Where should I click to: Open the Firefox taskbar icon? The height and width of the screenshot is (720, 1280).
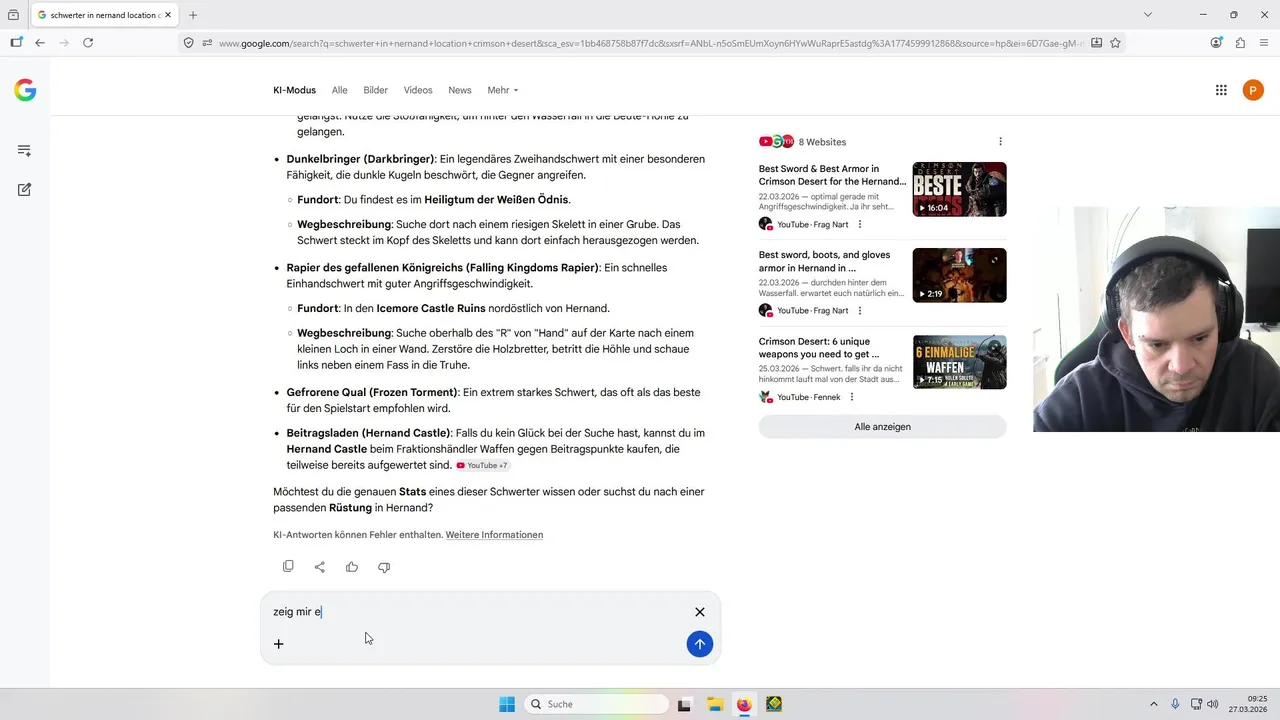pyautogui.click(x=744, y=704)
